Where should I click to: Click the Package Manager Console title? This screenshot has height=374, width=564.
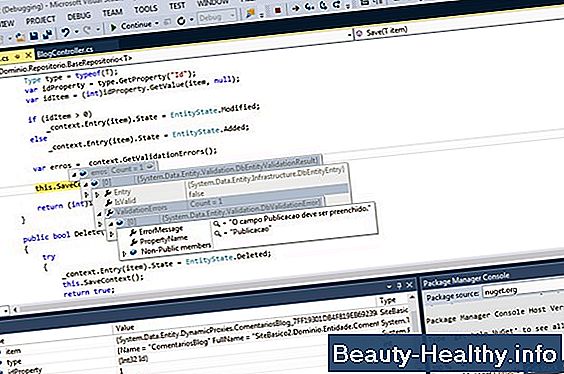point(466,279)
